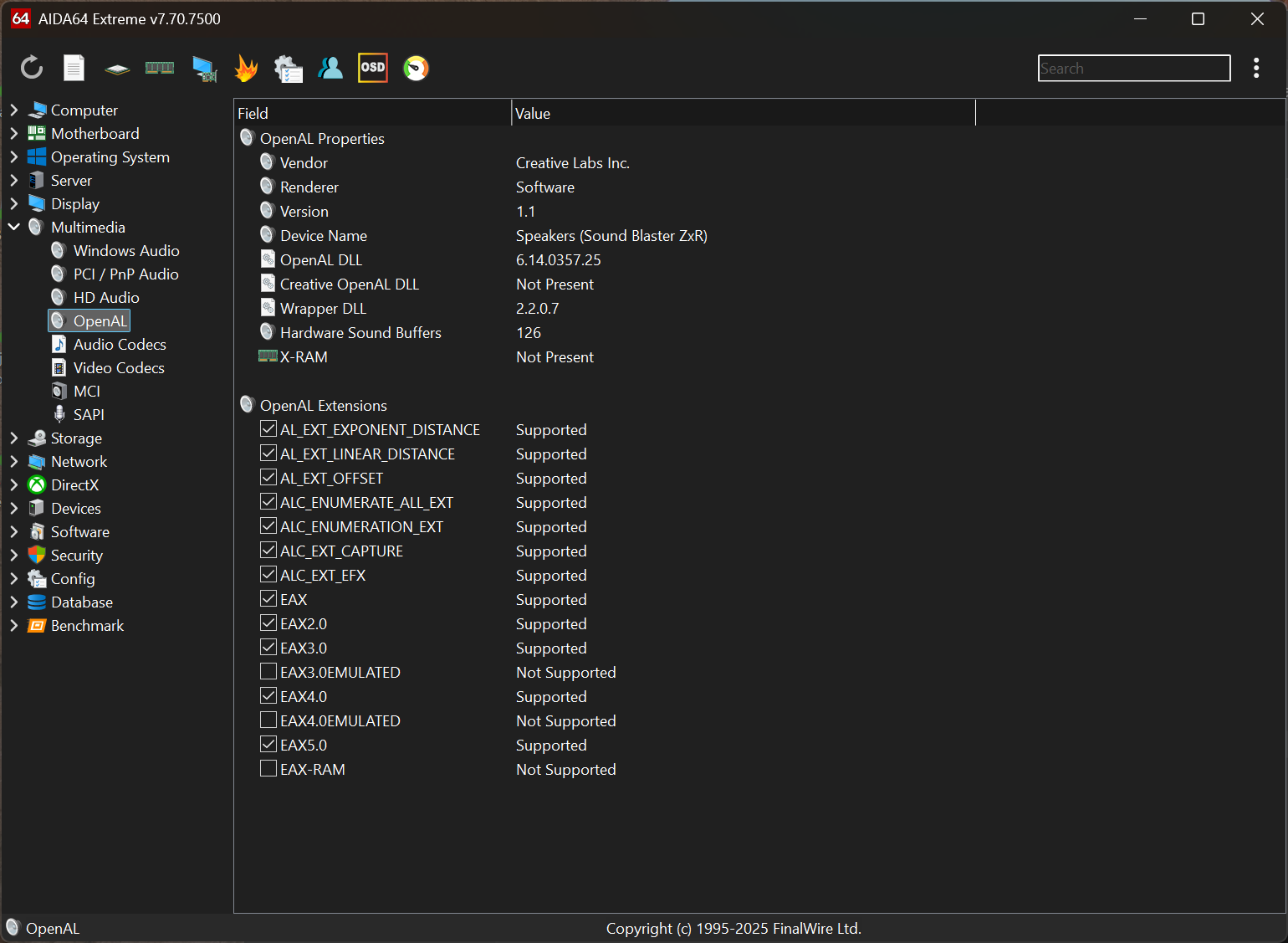Viewport: 1288px width, 943px height.
Task: Select the Wrapper DLL row
Action: [759, 309]
